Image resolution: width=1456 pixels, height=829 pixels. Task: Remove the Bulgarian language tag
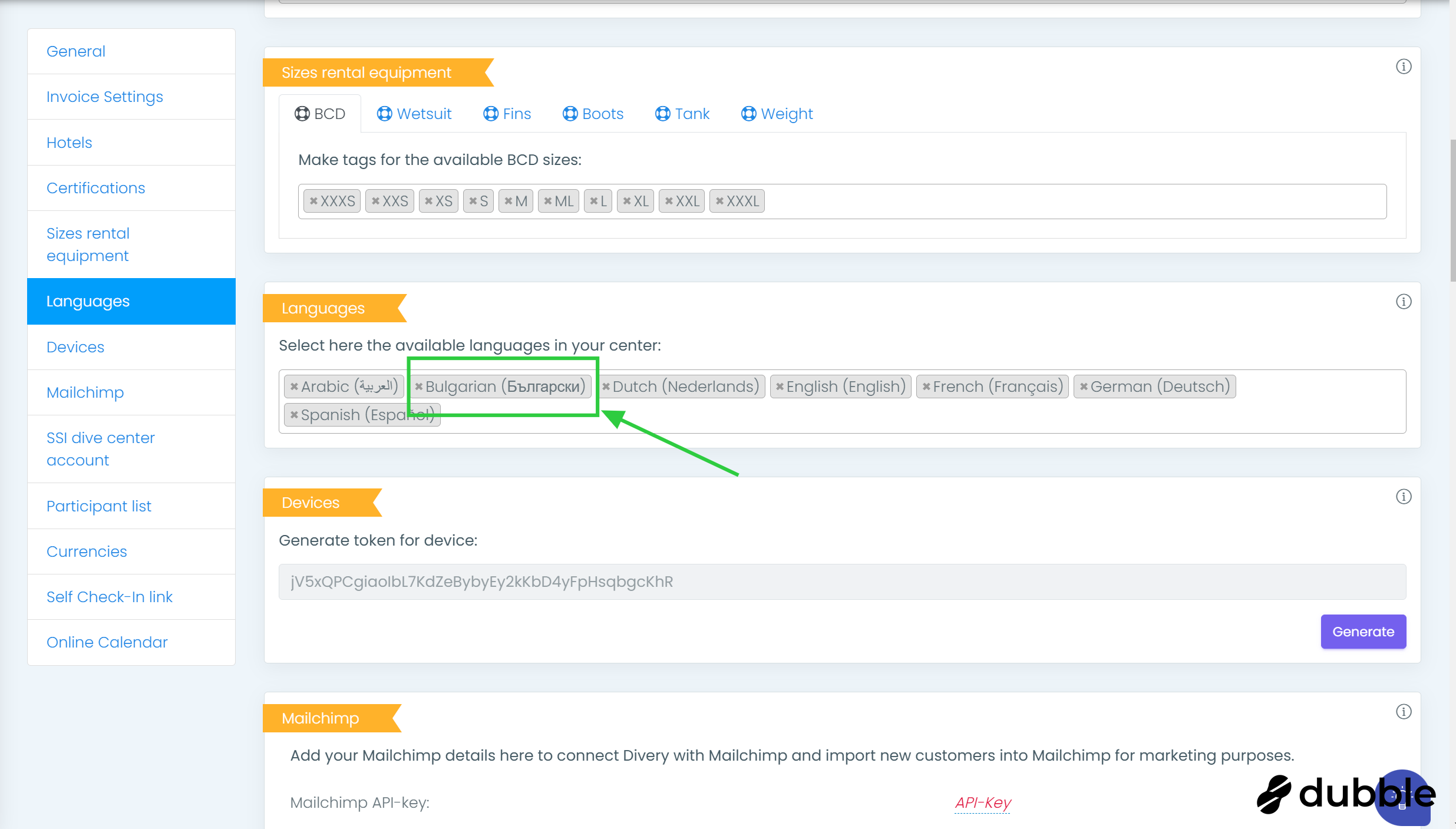419,387
